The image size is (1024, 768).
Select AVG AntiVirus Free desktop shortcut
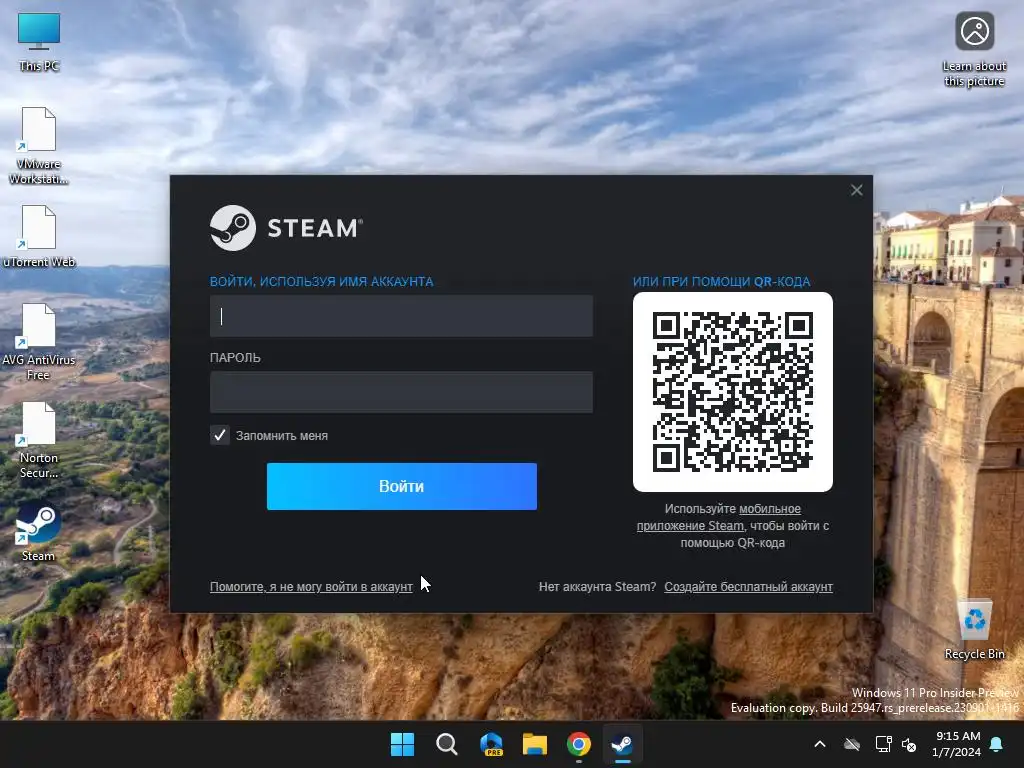[39, 342]
